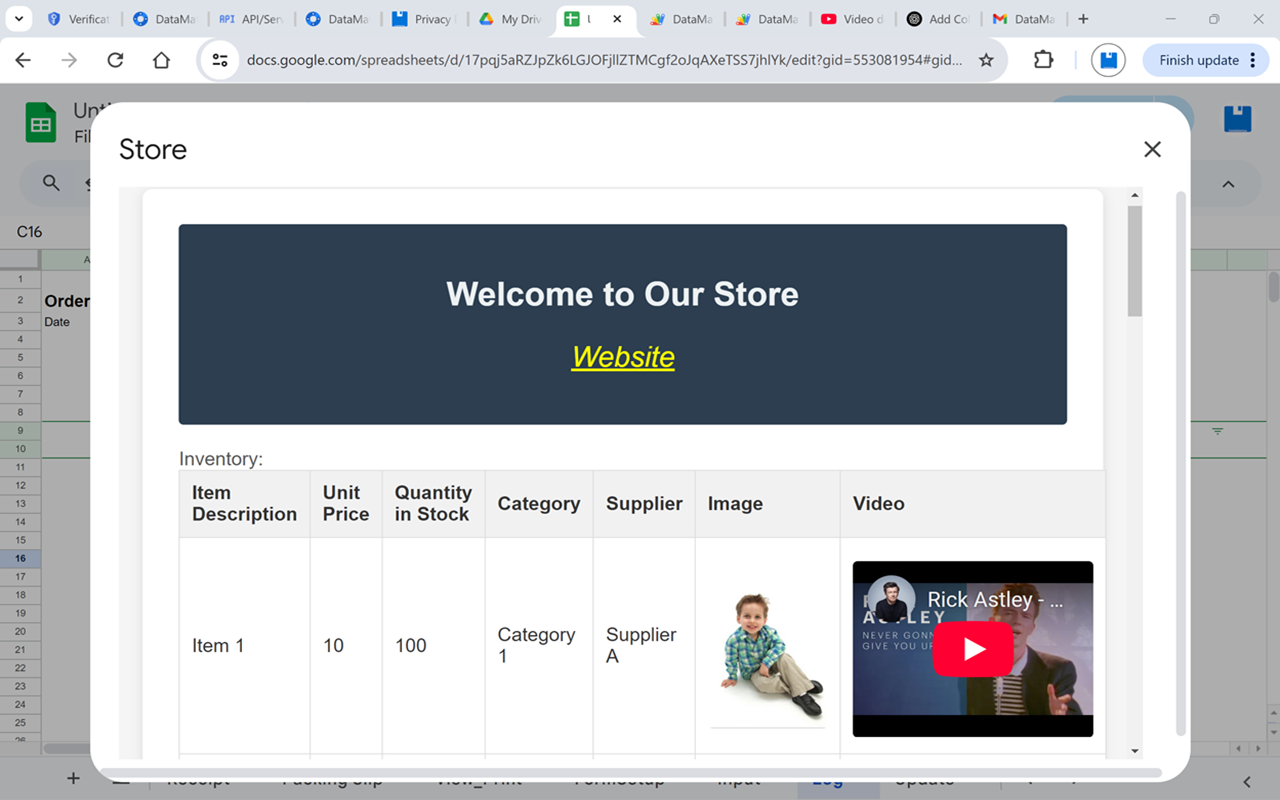The image size is (1280, 800).
Task: Click the Name Box showing C16
Action: tap(30, 231)
